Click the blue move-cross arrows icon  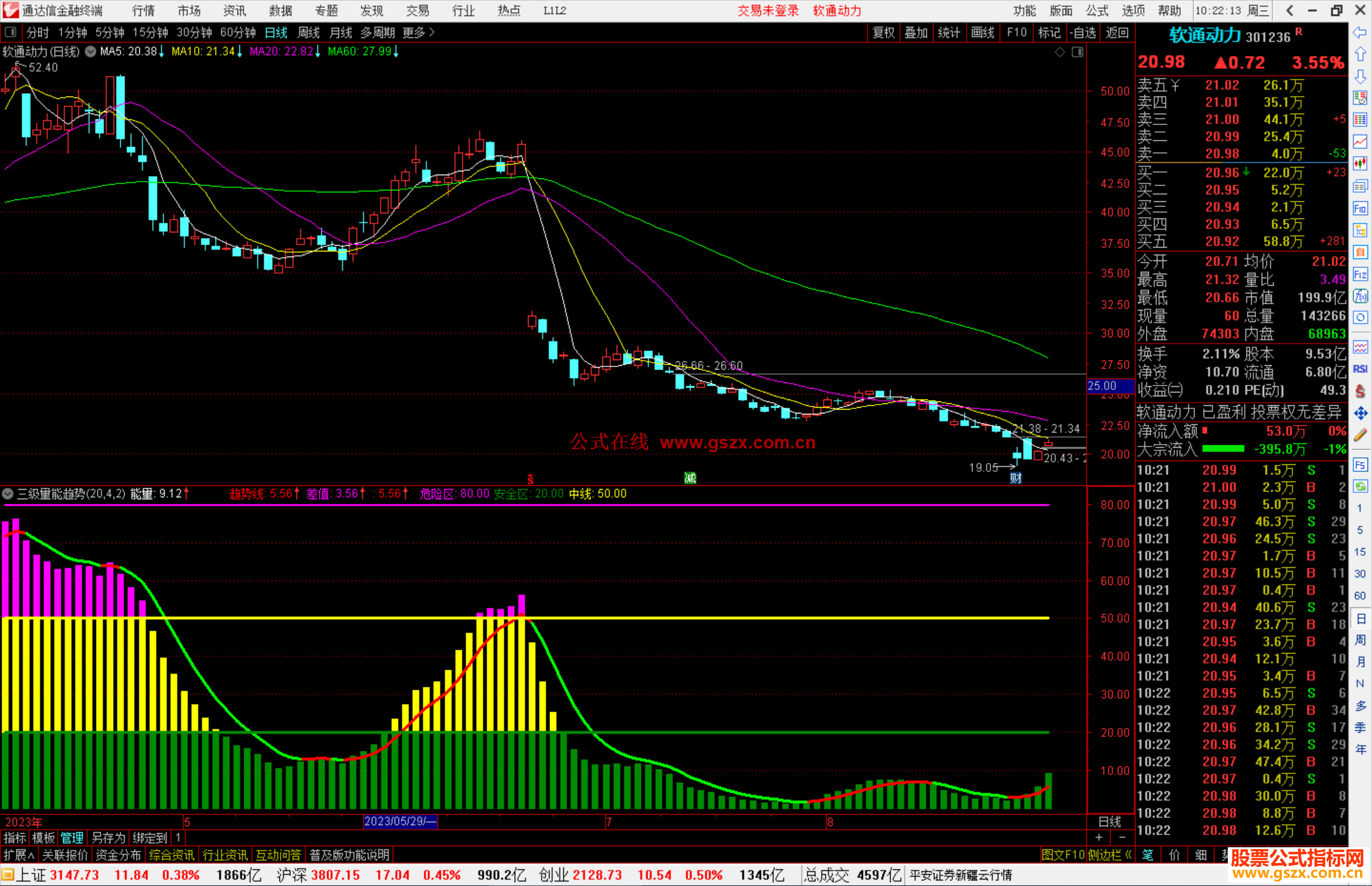pos(1360,413)
